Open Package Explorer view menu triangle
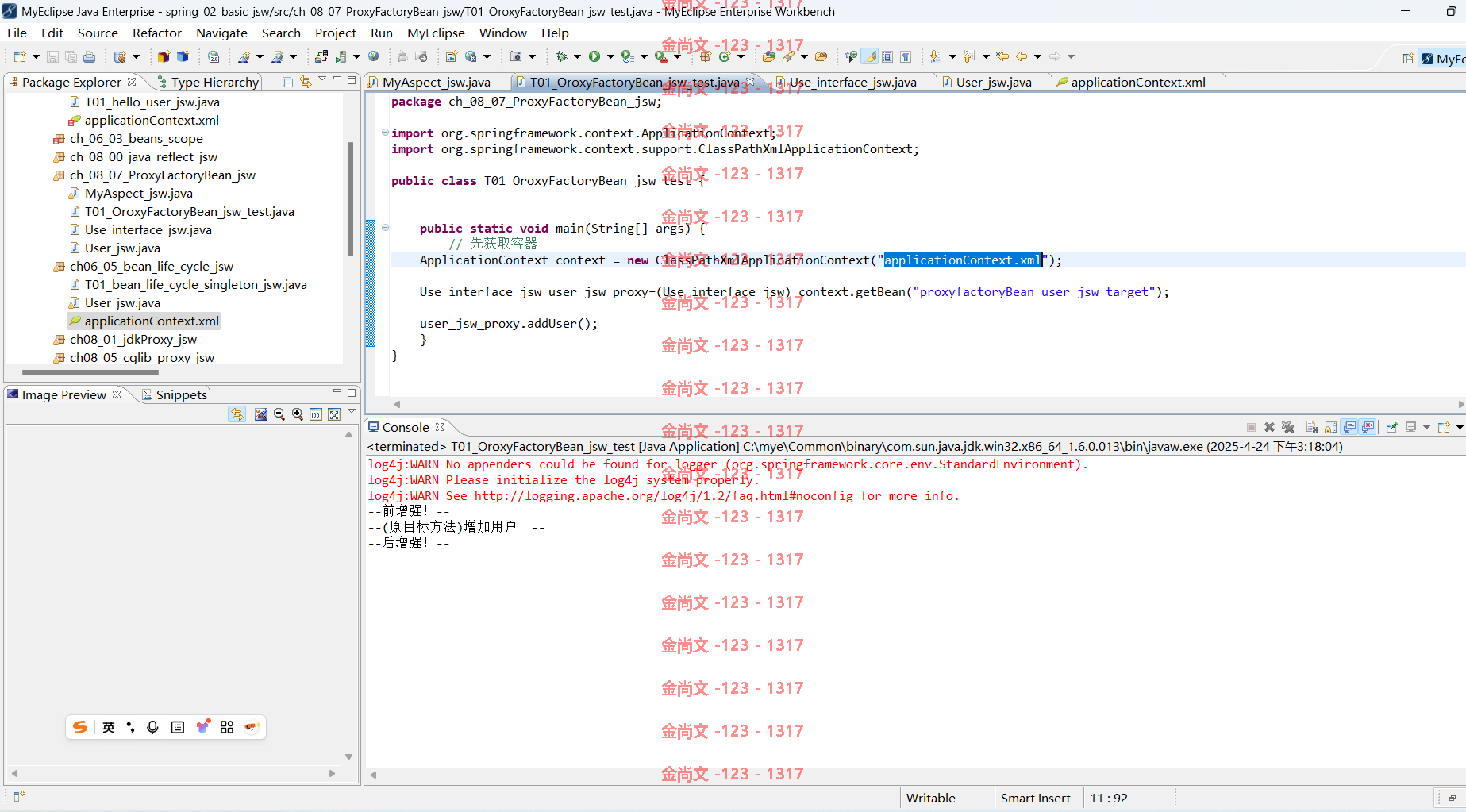 (x=322, y=79)
